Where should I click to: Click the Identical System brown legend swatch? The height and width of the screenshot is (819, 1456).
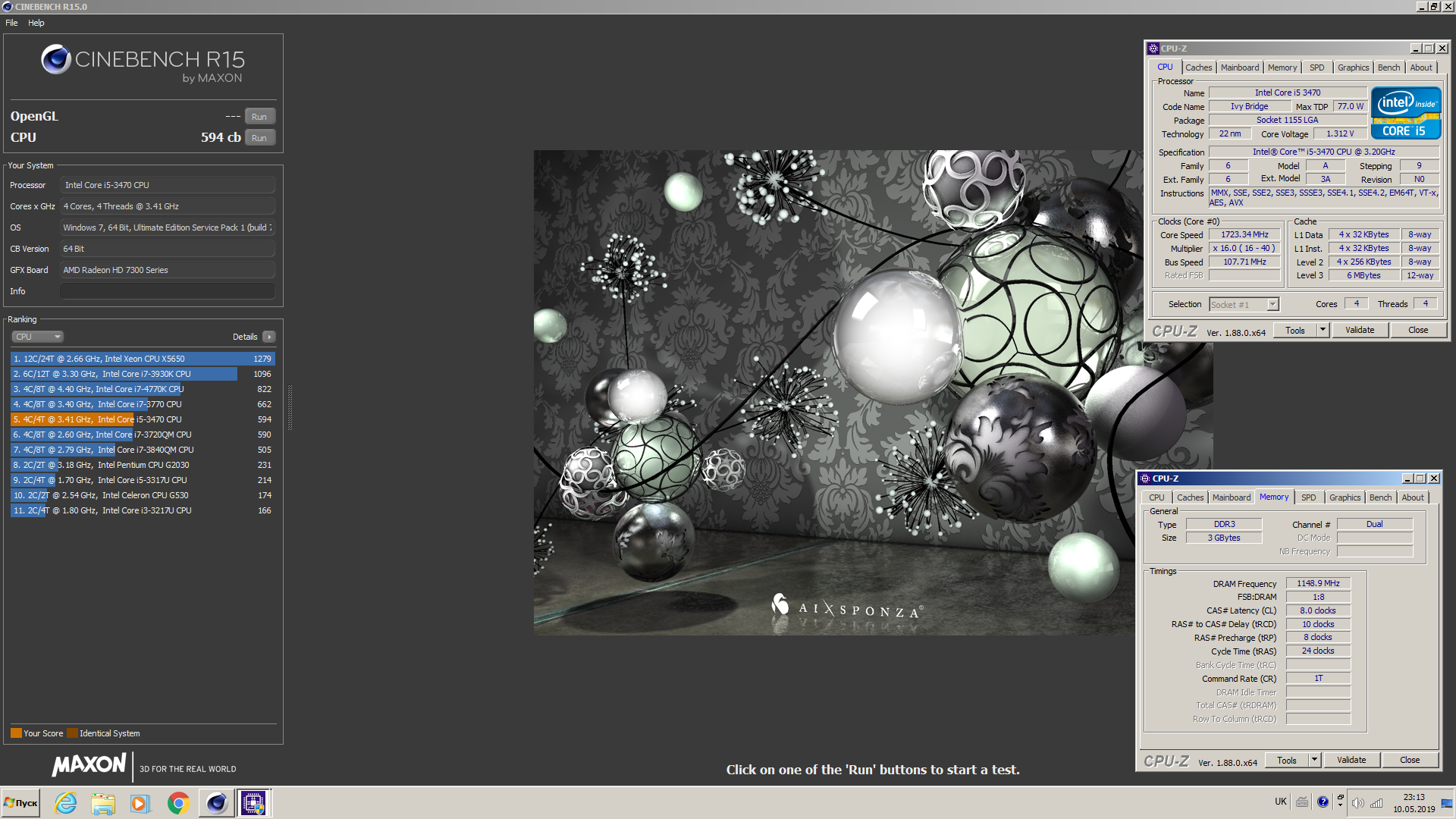pyautogui.click(x=72, y=733)
